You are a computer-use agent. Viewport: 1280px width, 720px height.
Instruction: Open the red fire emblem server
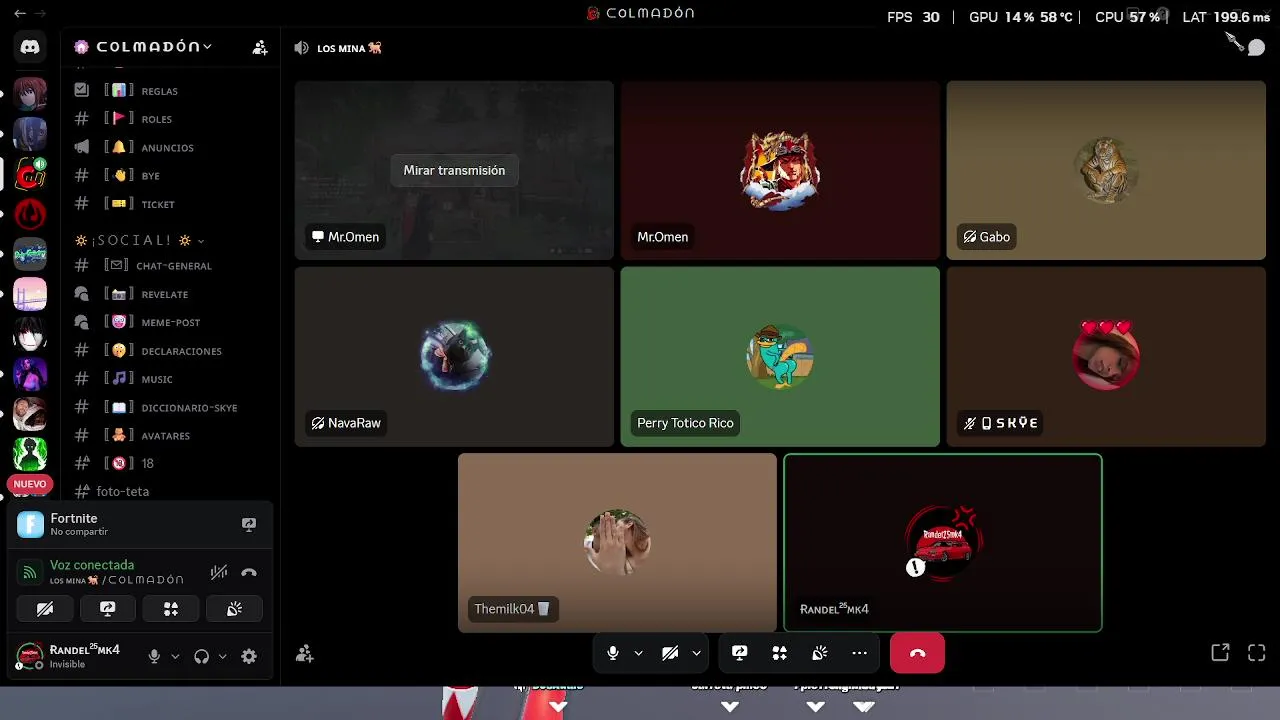click(x=30, y=214)
